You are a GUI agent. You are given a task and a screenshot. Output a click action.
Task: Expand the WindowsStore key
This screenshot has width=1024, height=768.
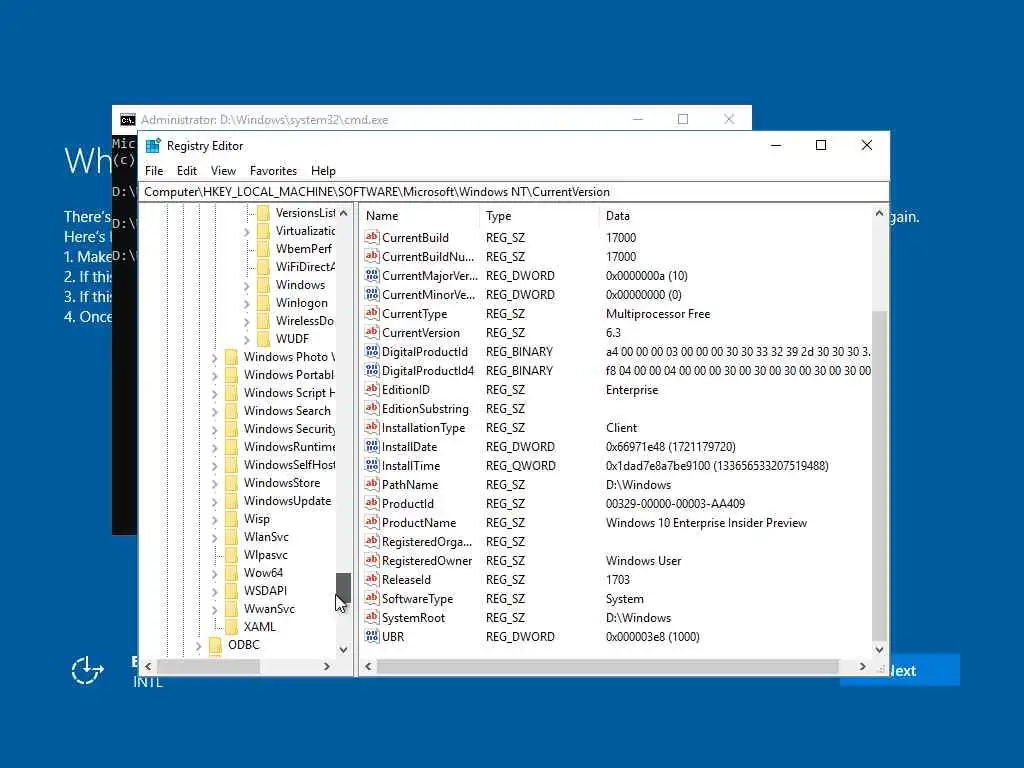214,484
